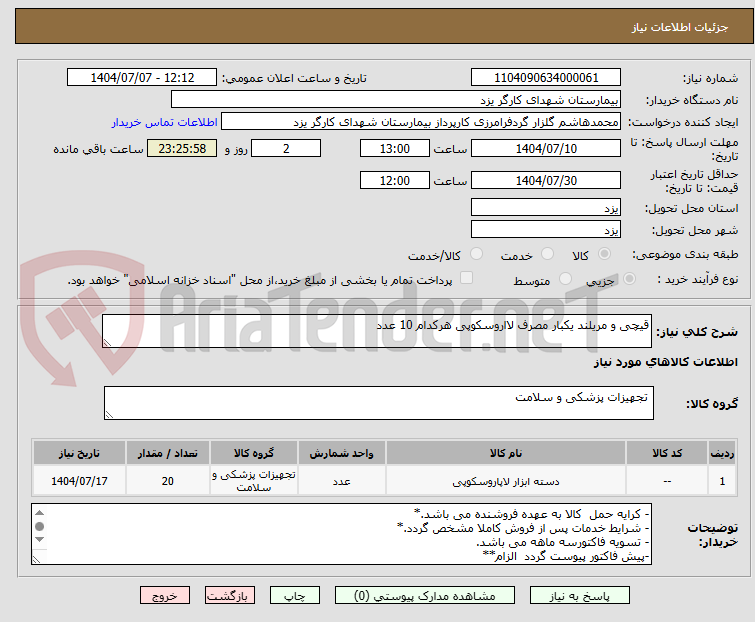
Task: Click the شرح کلی نیاز text area
Action: click(377, 331)
